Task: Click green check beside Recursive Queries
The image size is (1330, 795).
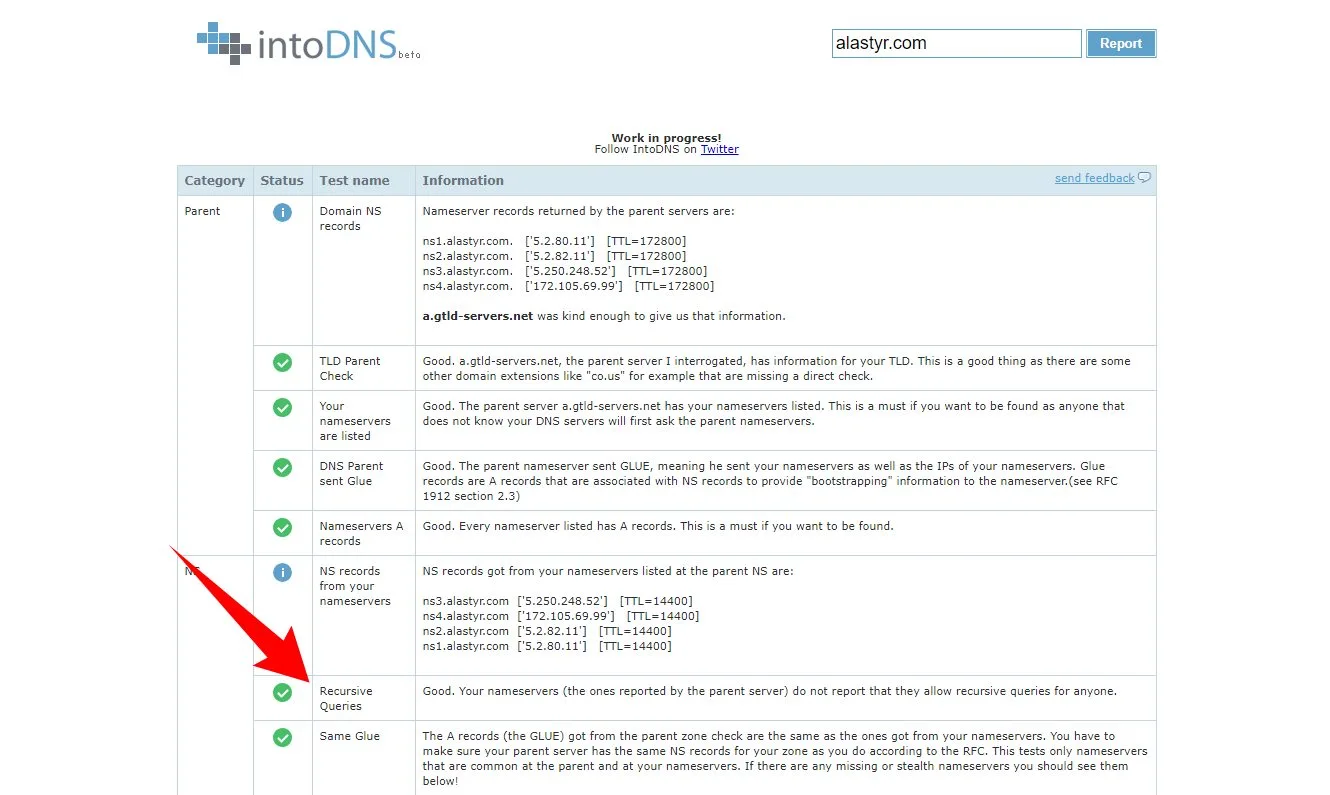Action: coord(282,692)
